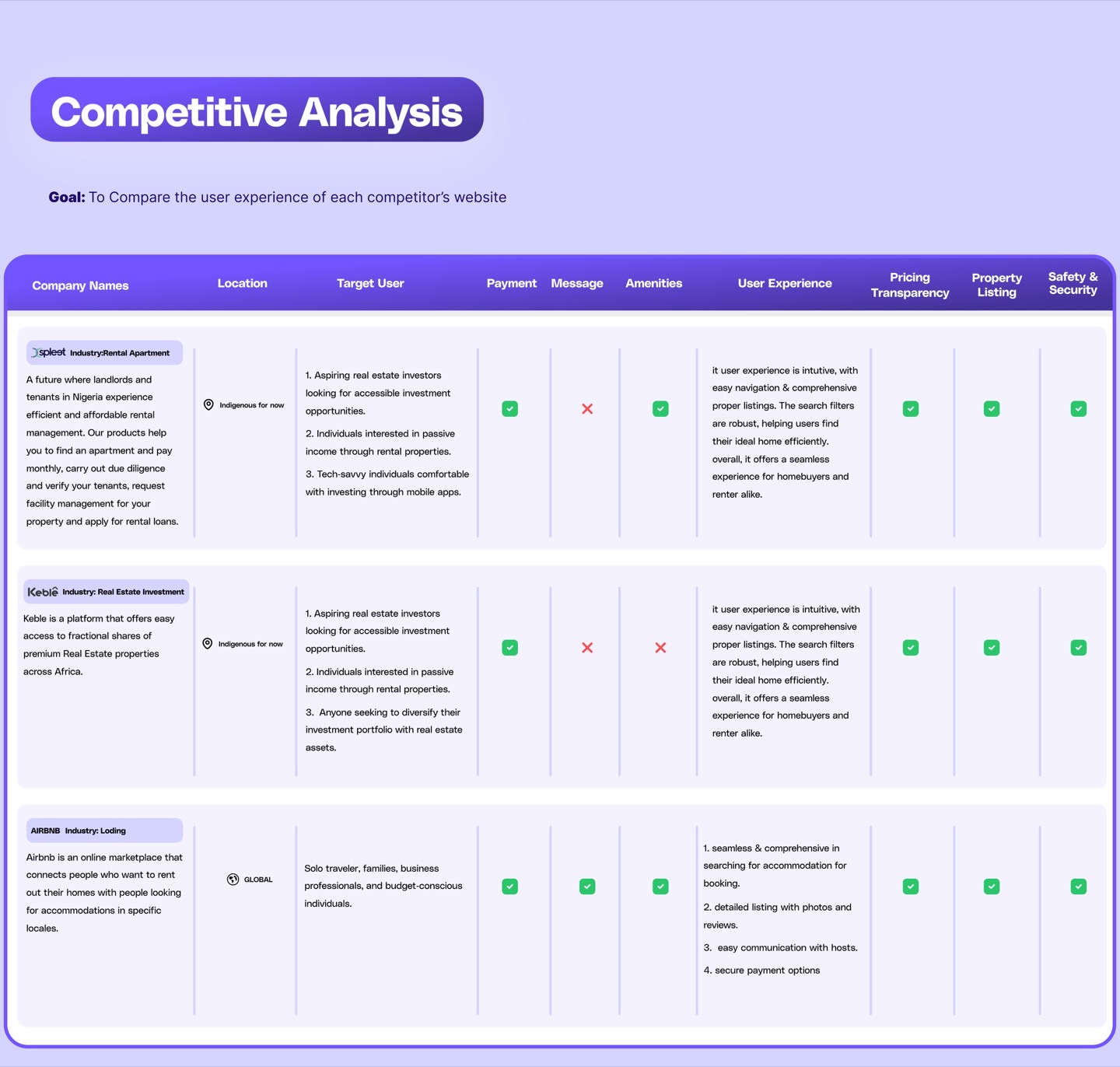Screen dimensions: 1120x1067
Task: Click the Property Listing checkmark for Spleet
Action: (x=992, y=409)
